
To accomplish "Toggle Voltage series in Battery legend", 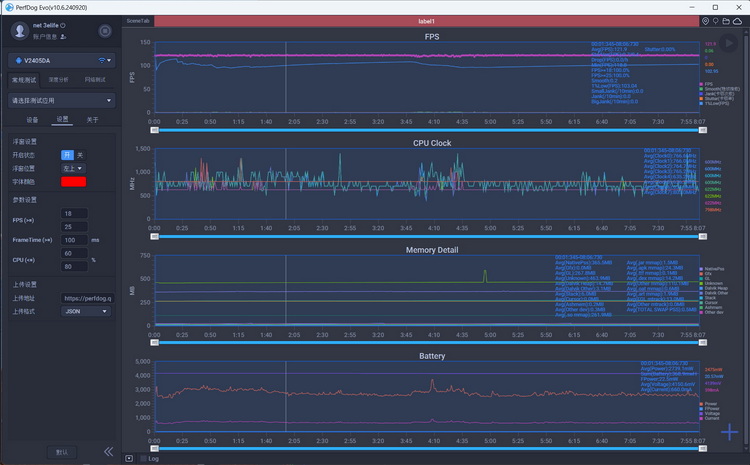I will coord(709,413).
